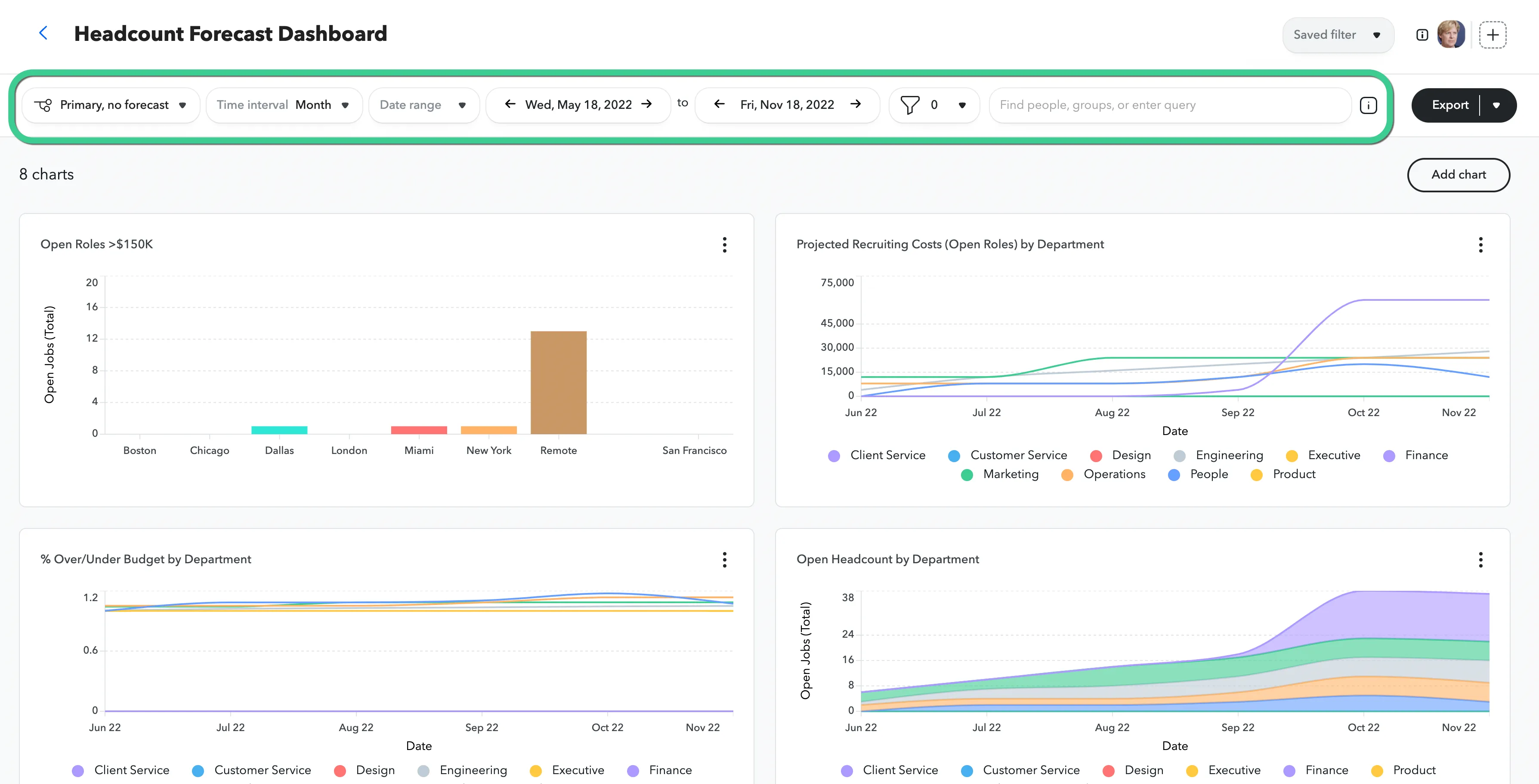Click the red Design dot in Open Headcount legend
Screen dimensions: 1539x784
click(x=1109, y=771)
